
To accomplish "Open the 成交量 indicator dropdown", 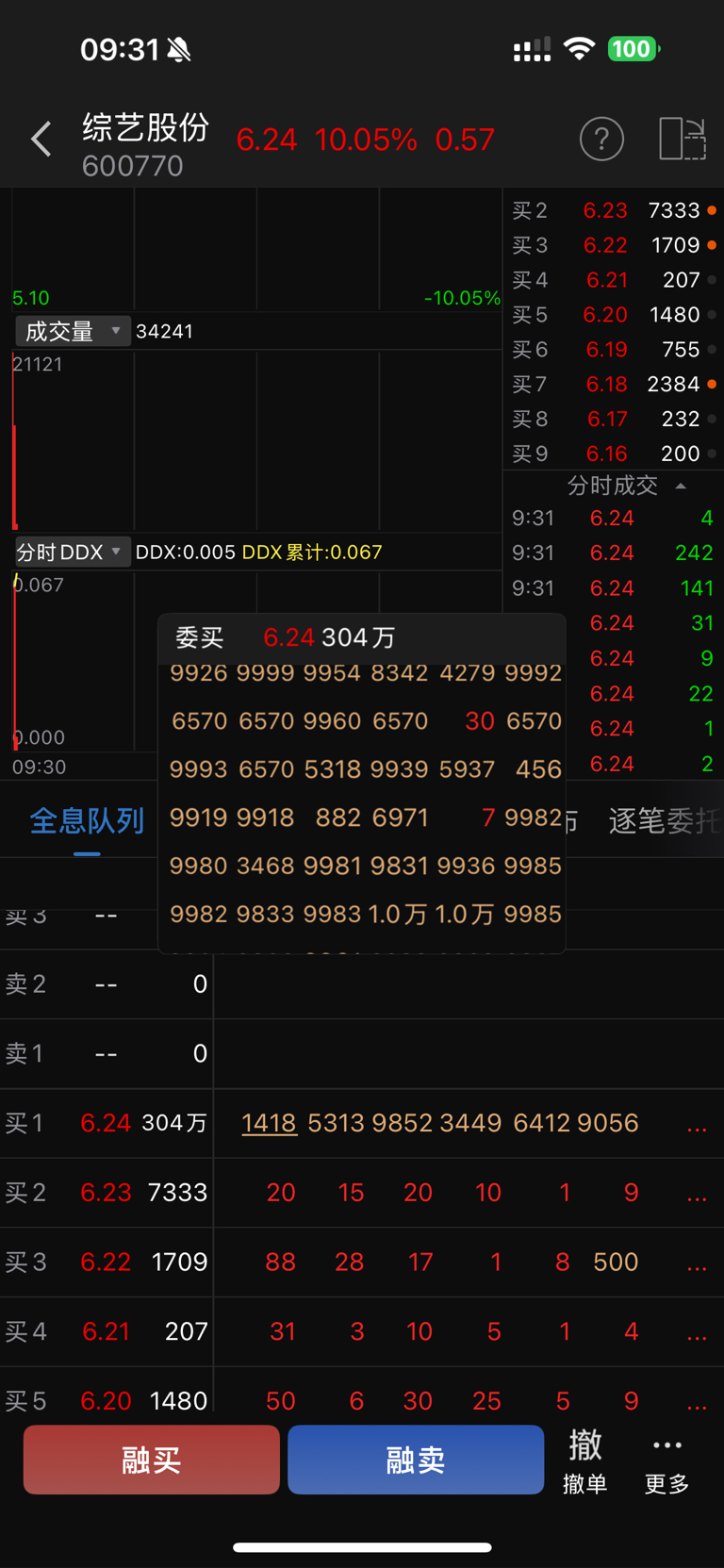I will [73, 331].
